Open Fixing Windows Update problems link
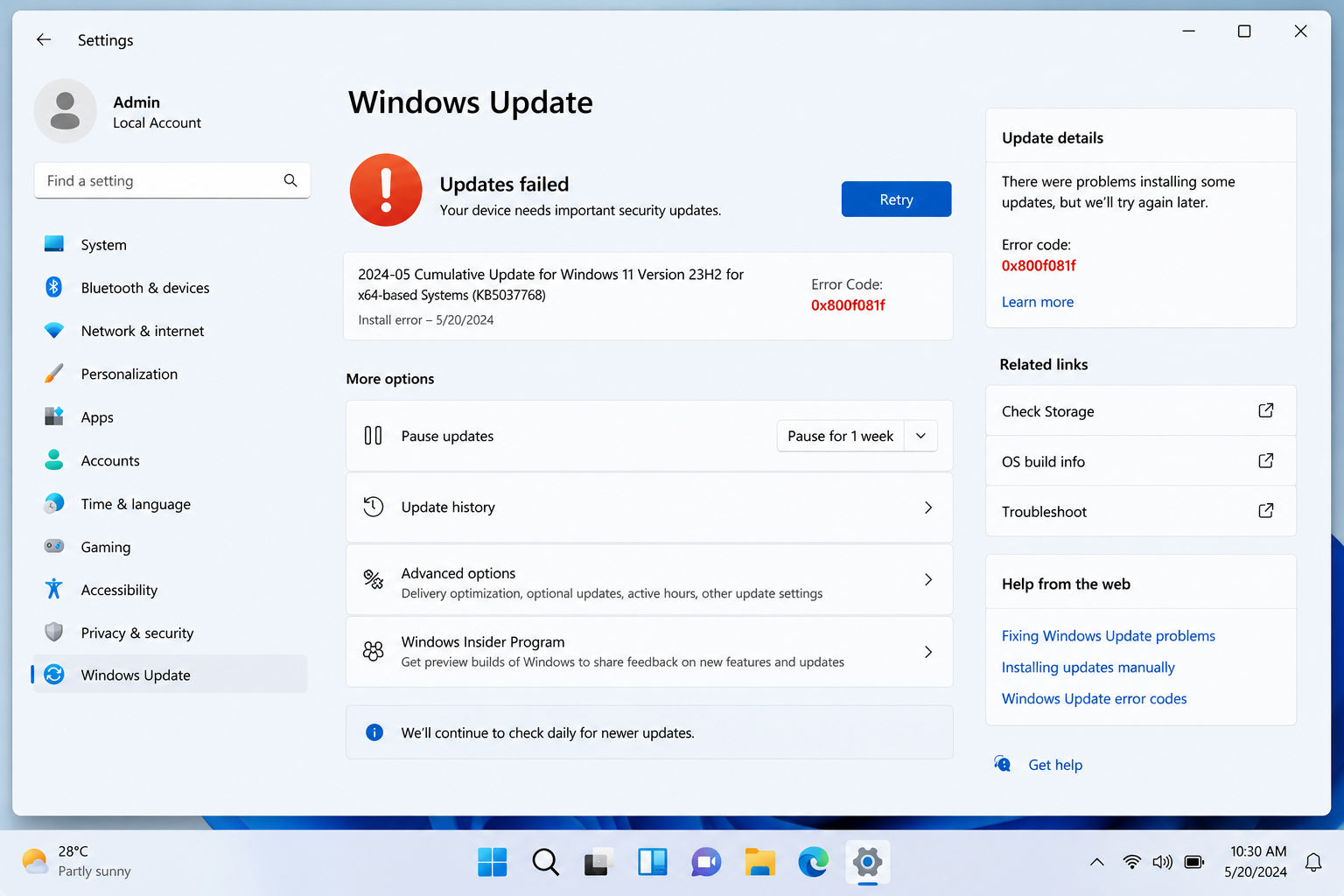This screenshot has width=1344, height=896. 1109,636
